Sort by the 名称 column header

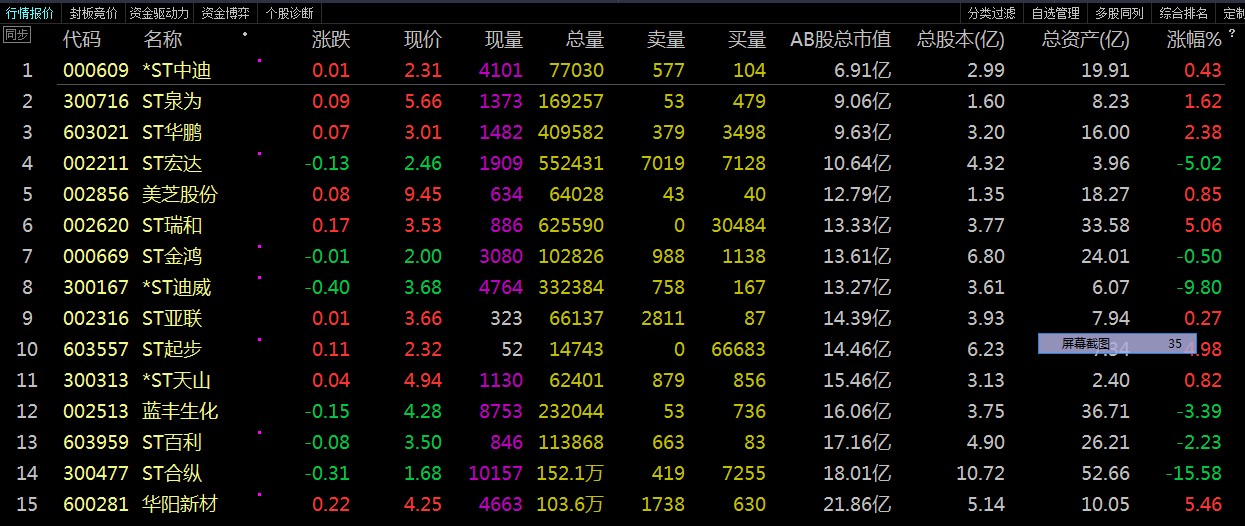tap(163, 40)
